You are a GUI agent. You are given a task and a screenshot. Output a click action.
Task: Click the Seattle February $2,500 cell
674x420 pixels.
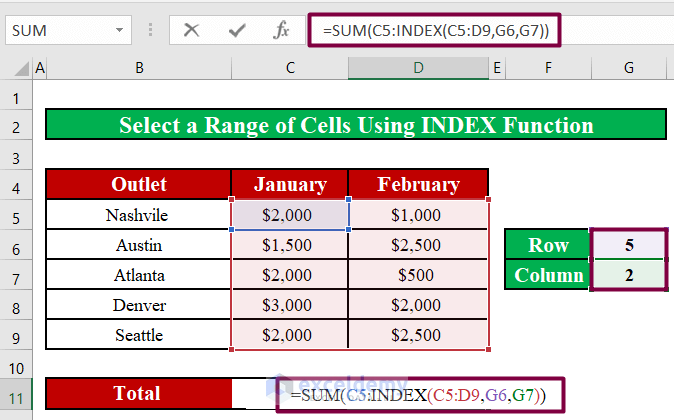418,335
